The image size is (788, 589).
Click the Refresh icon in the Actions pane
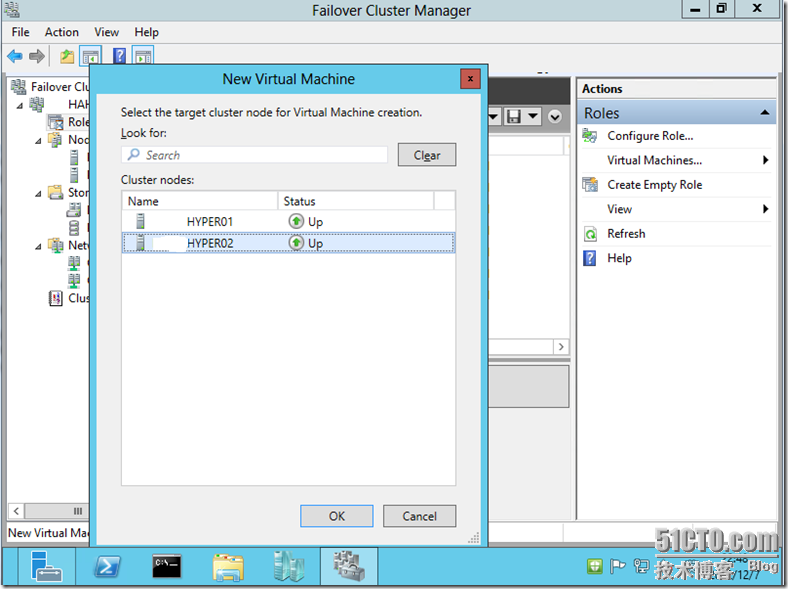tap(590, 234)
